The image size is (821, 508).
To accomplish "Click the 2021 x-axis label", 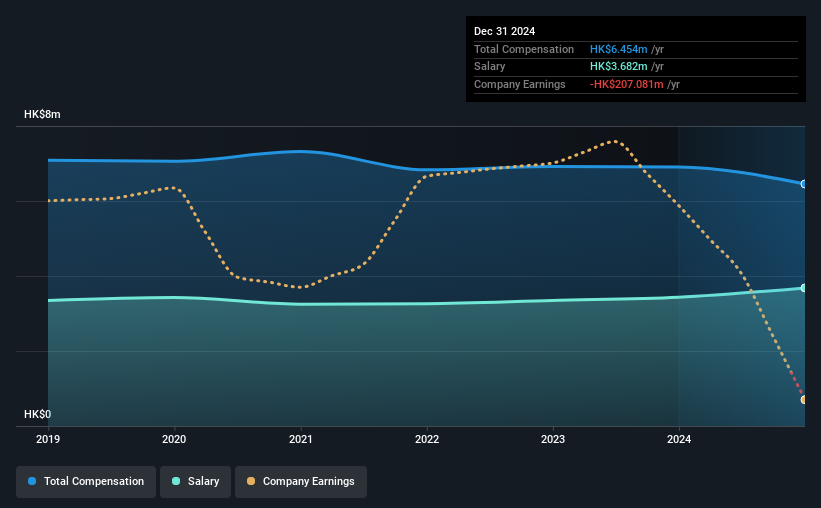I will tap(301, 439).
